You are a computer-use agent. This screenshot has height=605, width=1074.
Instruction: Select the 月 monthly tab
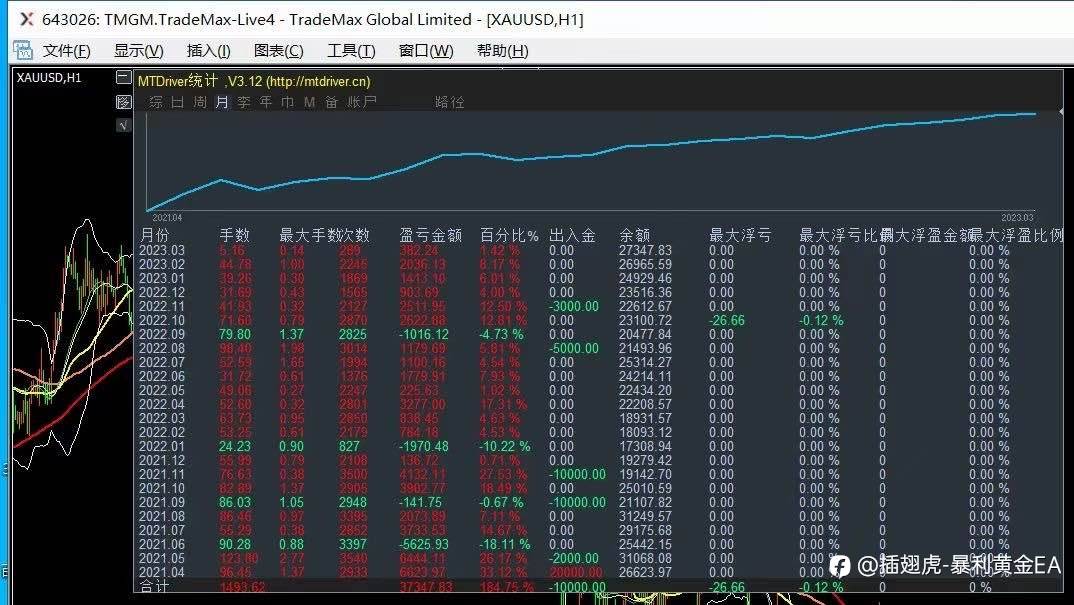coord(221,102)
